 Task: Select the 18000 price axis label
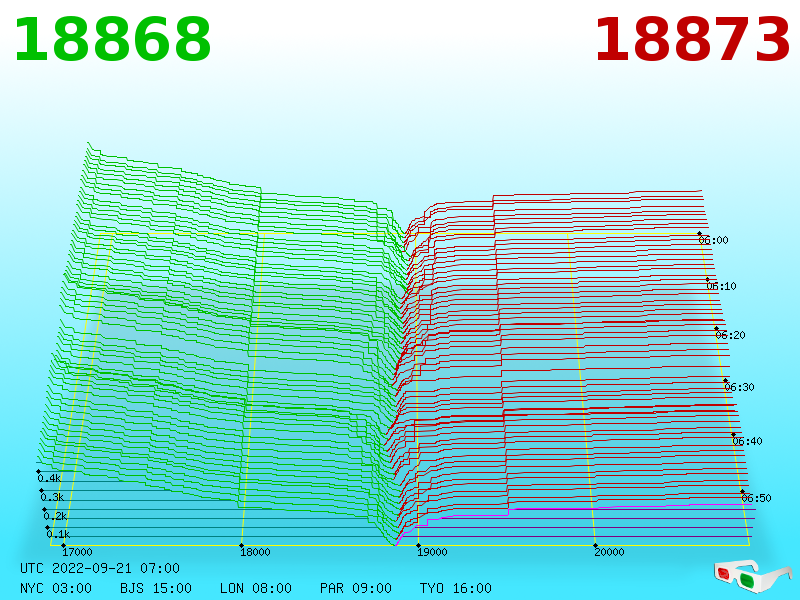point(255,552)
